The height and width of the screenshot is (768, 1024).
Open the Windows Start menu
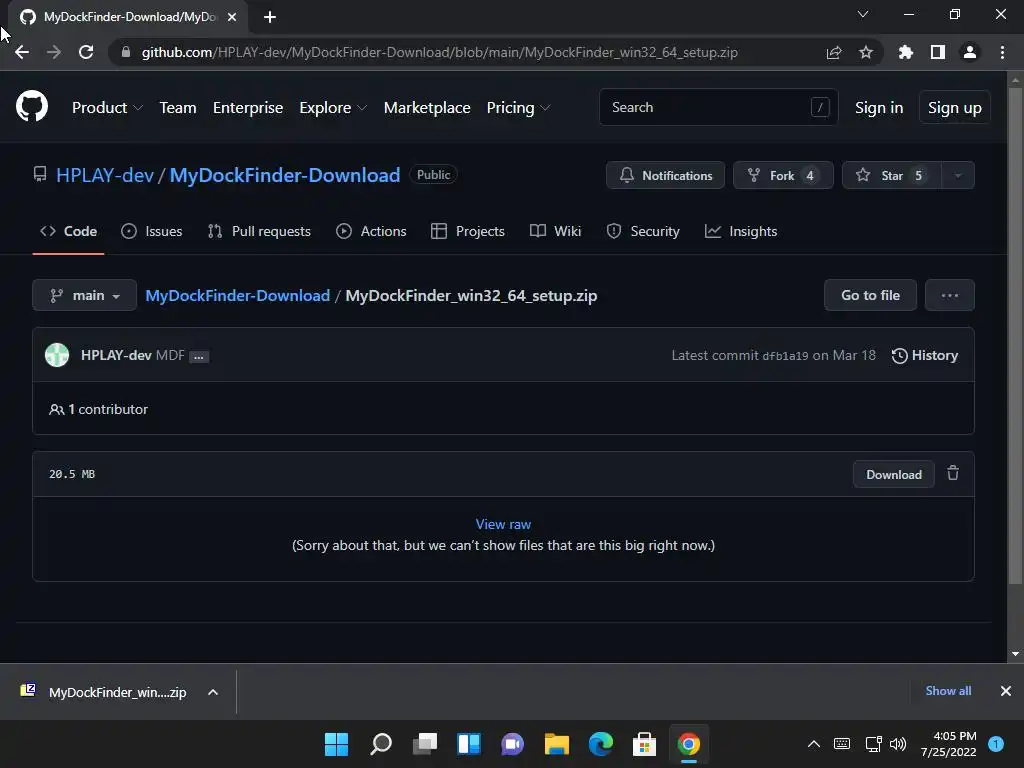[336, 744]
